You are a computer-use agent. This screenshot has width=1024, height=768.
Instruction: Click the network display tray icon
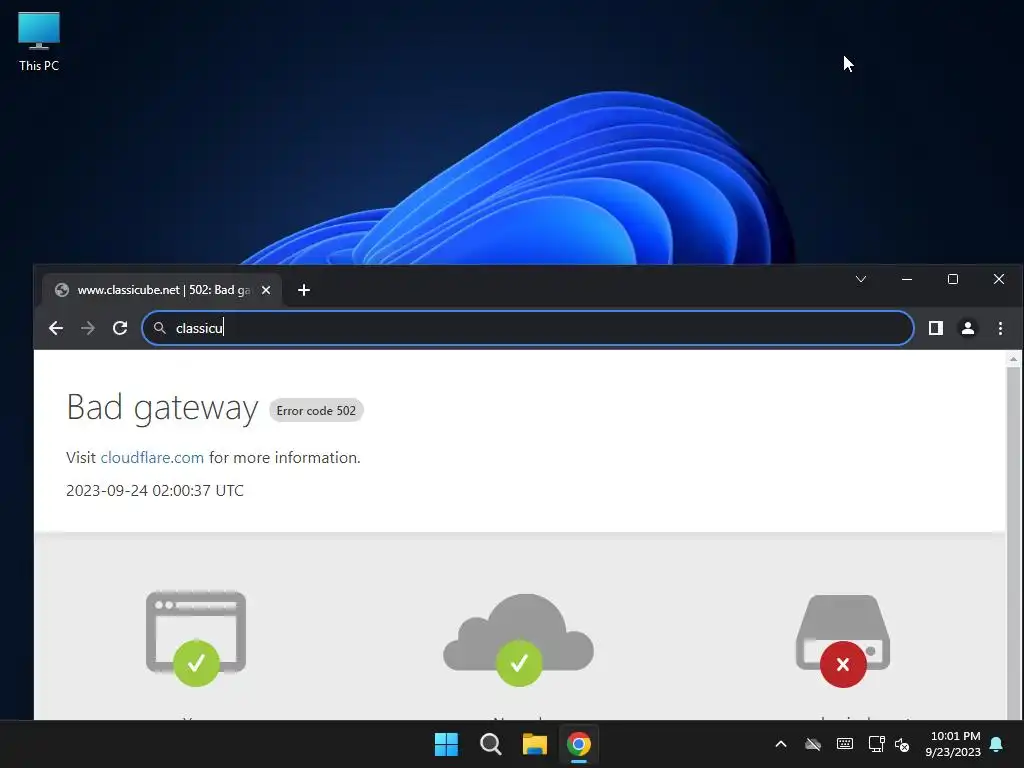coord(876,744)
